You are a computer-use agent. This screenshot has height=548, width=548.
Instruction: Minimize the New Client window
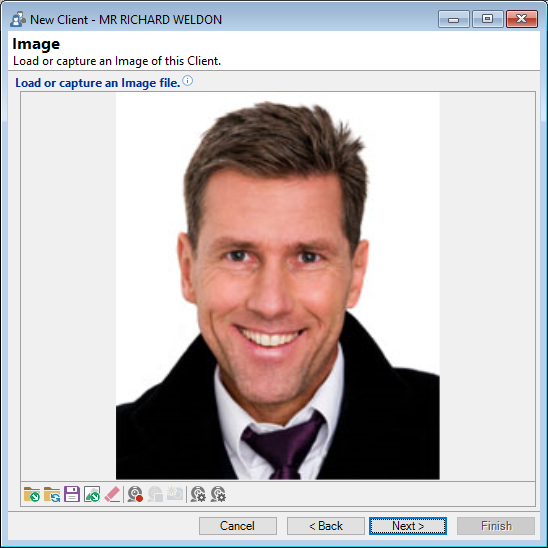(454, 19)
